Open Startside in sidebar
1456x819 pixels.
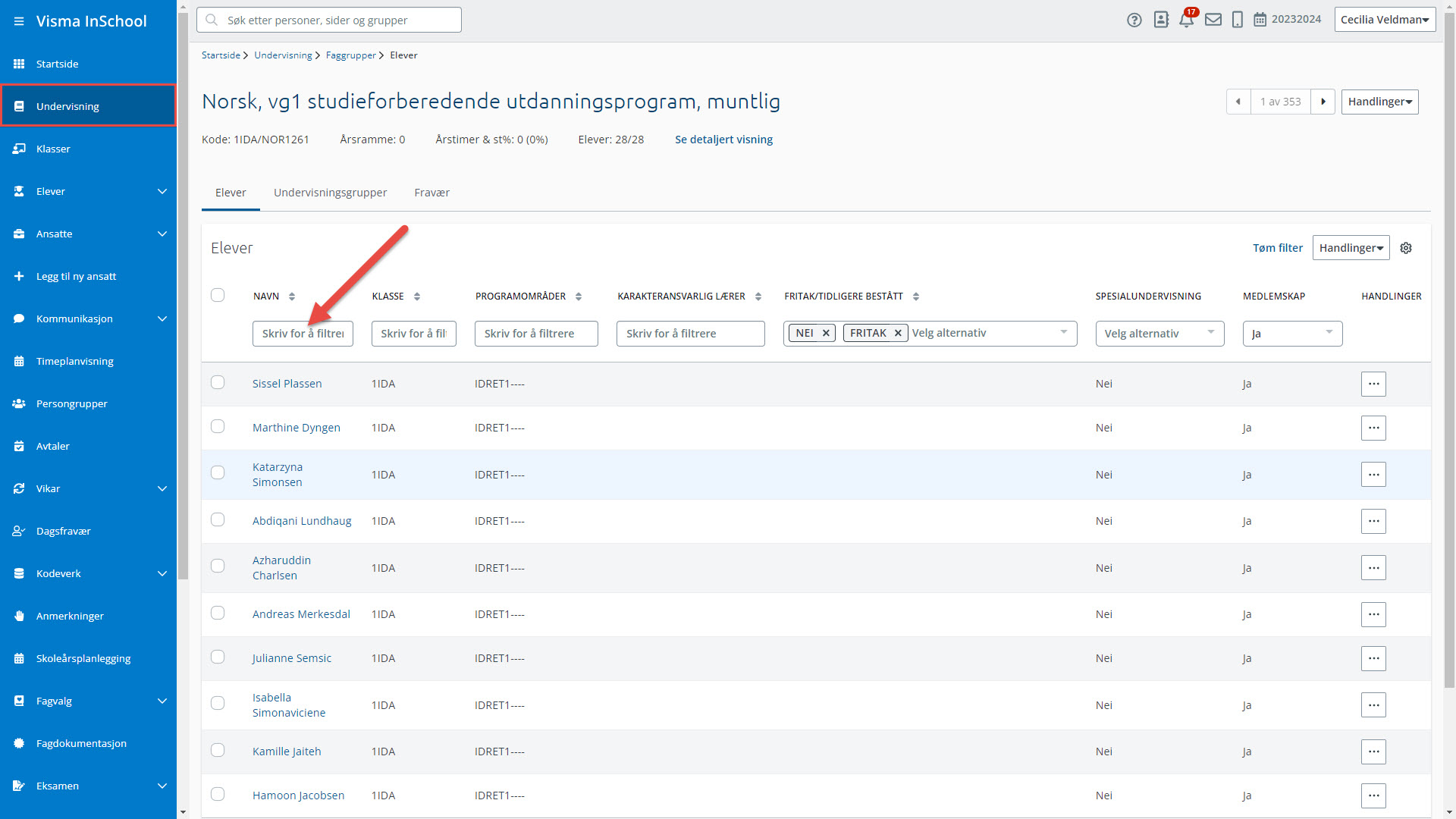(89, 64)
